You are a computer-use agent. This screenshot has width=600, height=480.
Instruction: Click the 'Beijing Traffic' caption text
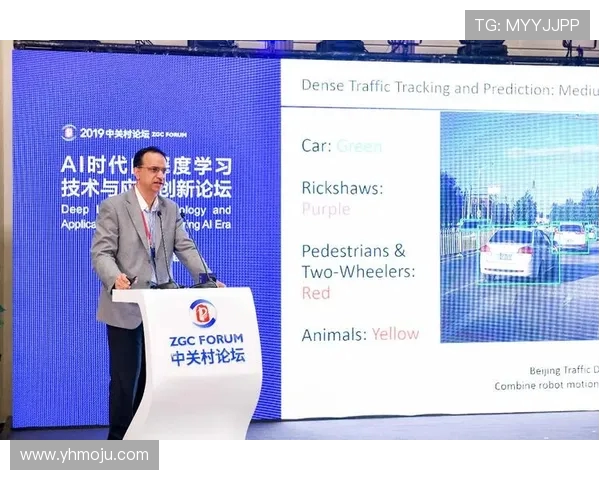pyautogui.click(x=560, y=370)
